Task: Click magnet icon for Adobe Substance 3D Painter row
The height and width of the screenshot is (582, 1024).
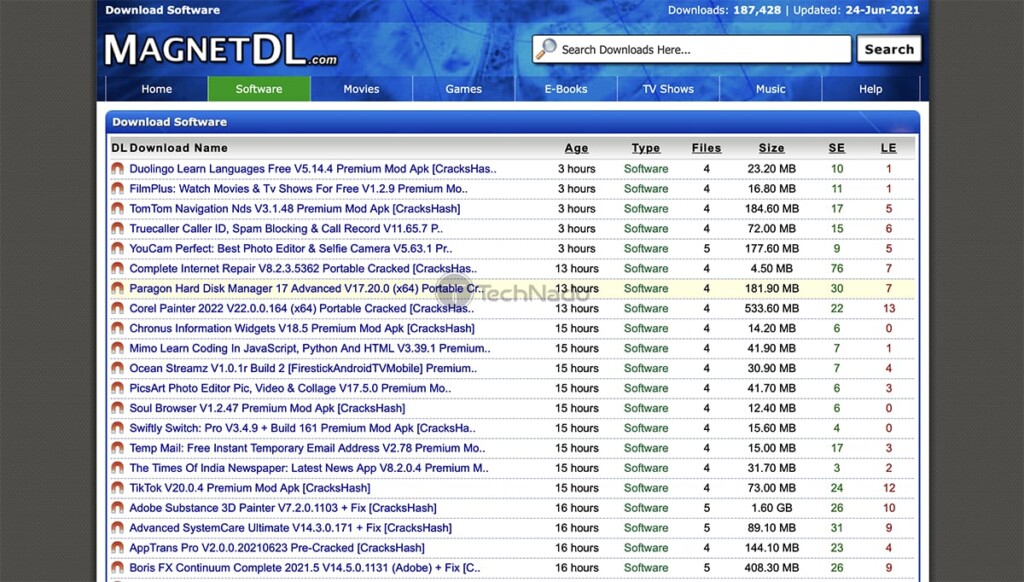Action: 118,508
